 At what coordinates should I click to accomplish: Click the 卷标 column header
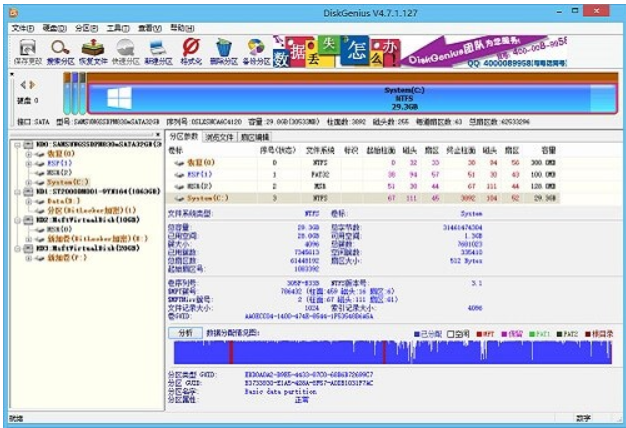[x=175, y=151]
